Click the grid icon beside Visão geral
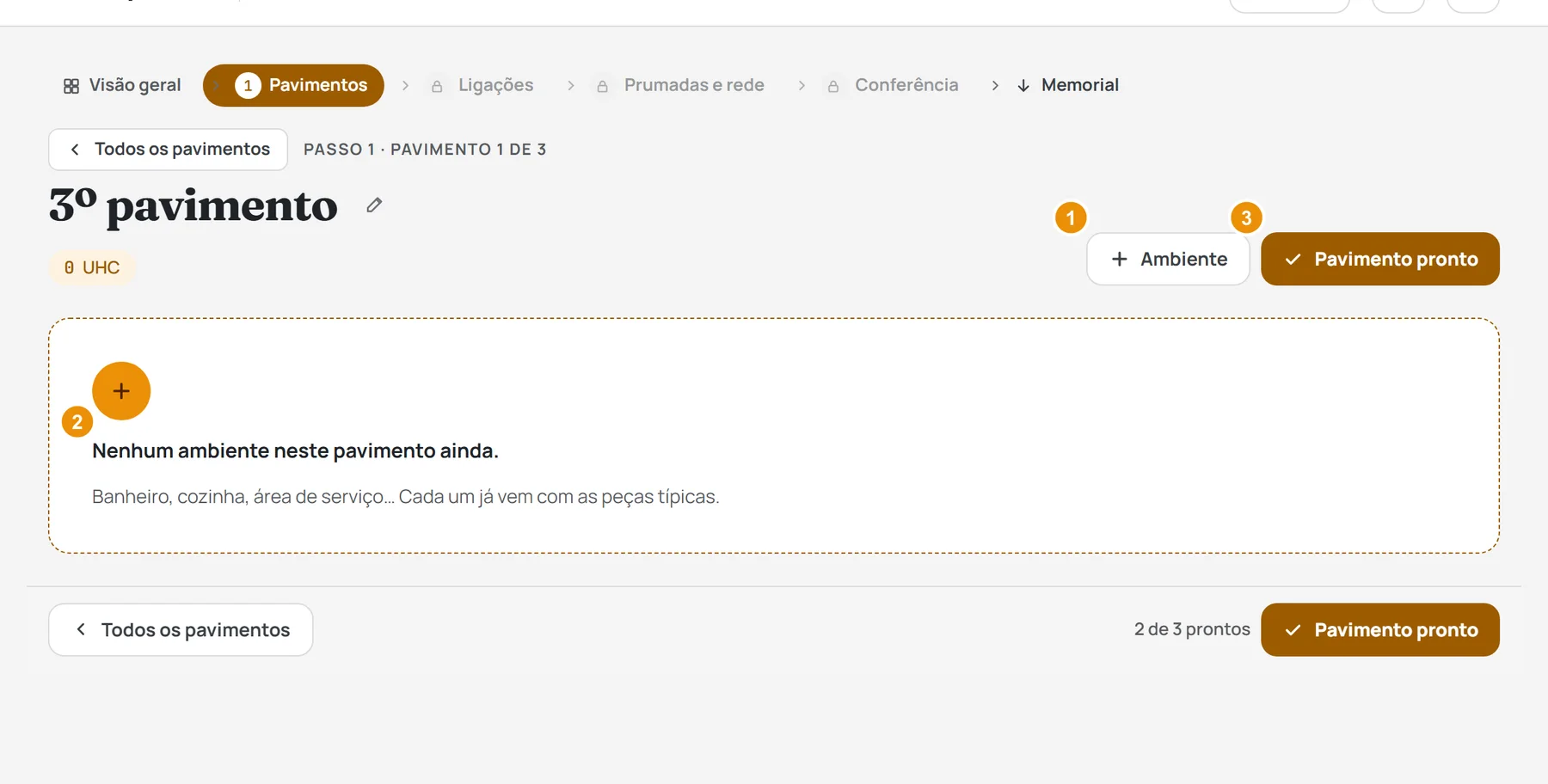Screen dimensions: 1548x784 [x=71, y=86]
